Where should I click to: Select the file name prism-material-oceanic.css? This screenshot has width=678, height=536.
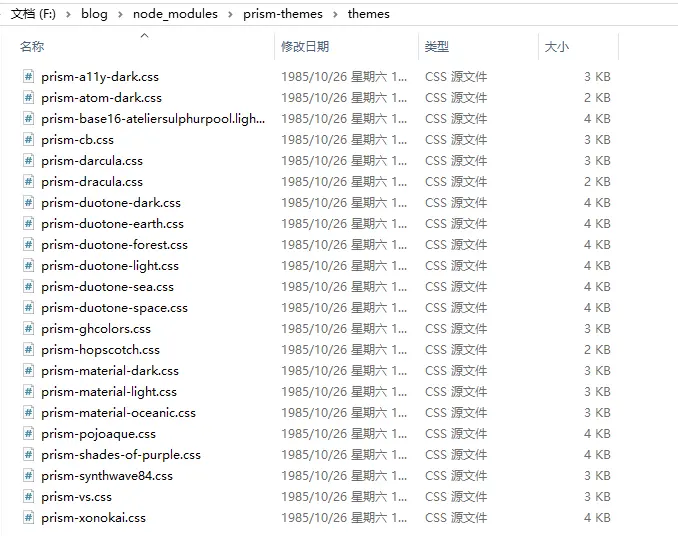[x=118, y=413]
